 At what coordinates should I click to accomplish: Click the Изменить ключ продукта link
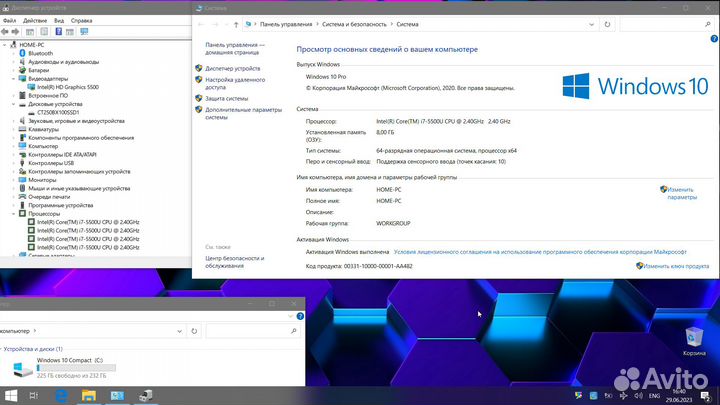click(676, 266)
